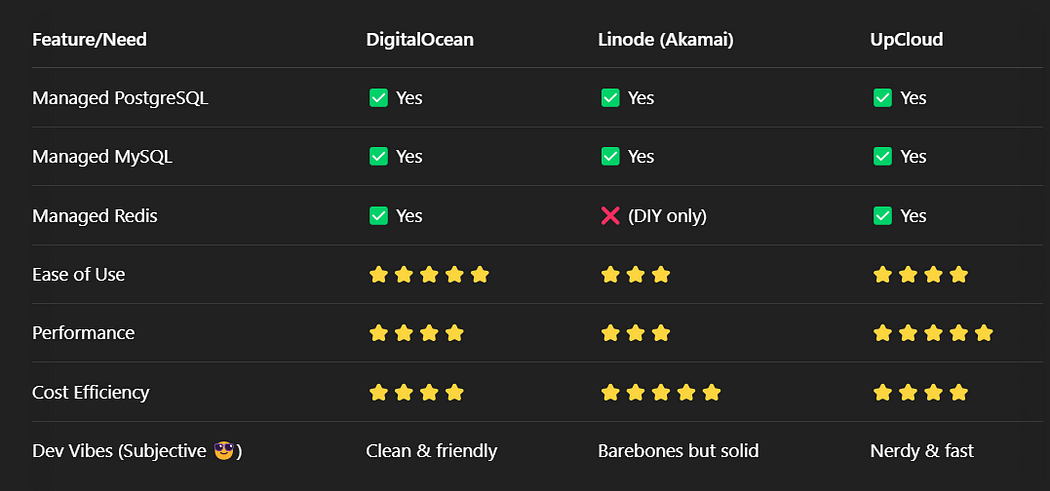Click the "Nerdy & fast" text
The width and height of the screenshot is (1050, 491).
(922, 451)
